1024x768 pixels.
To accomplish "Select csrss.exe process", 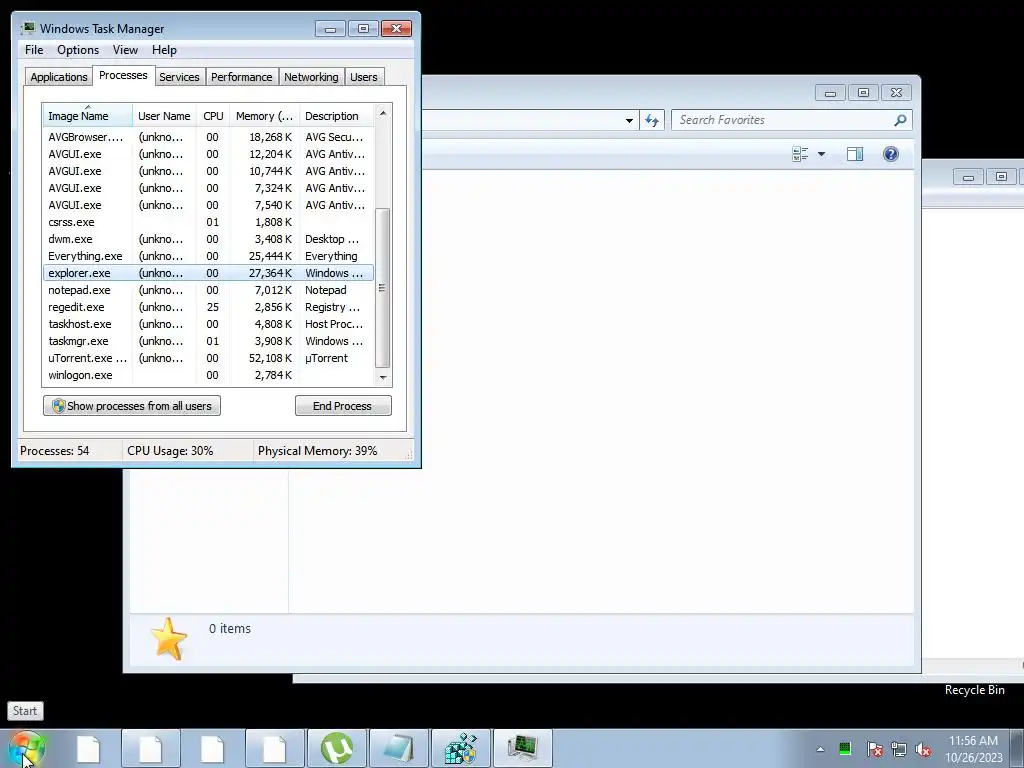I will coord(208,222).
